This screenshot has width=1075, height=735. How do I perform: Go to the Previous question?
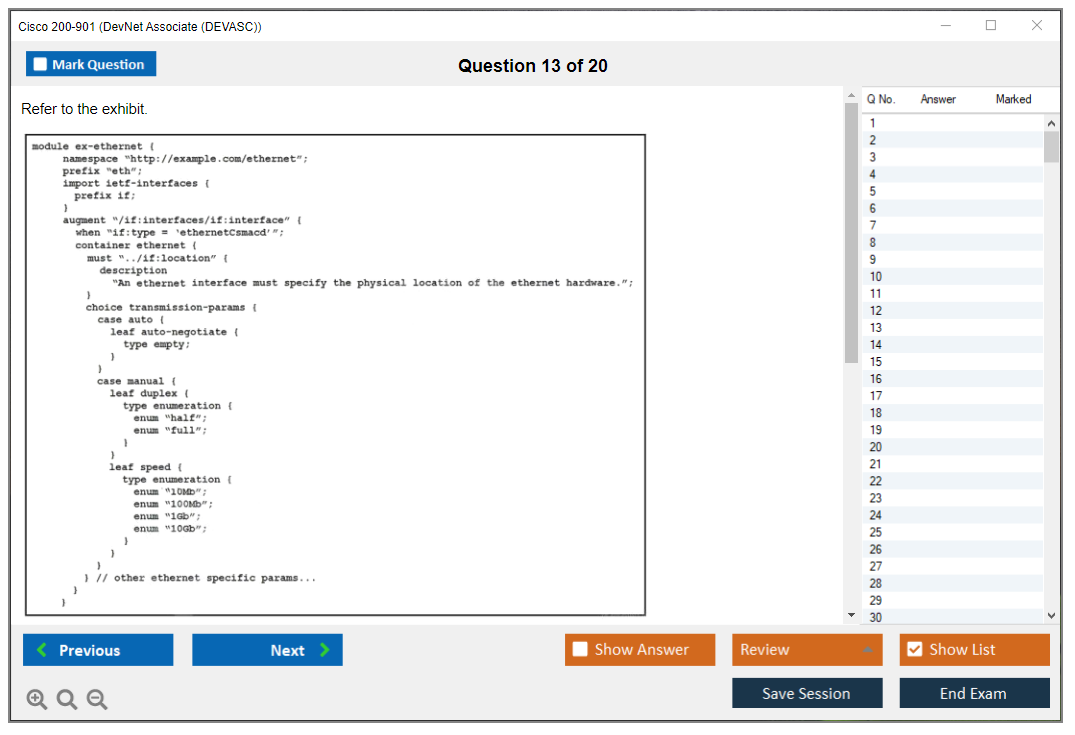pos(98,650)
